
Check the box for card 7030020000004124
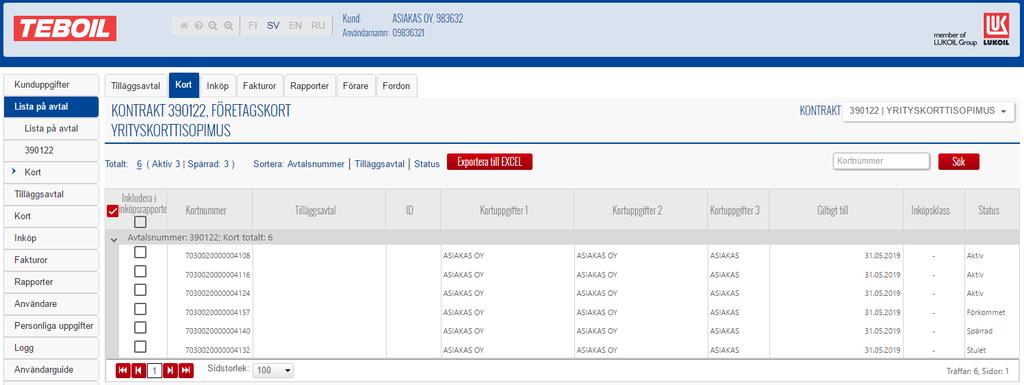tap(140, 290)
